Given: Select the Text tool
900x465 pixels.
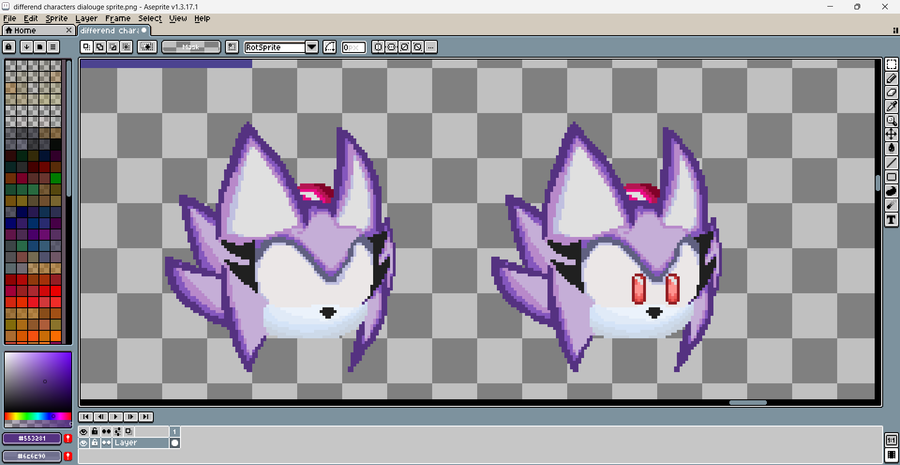Looking at the screenshot, I should pyautogui.click(x=891, y=219).
